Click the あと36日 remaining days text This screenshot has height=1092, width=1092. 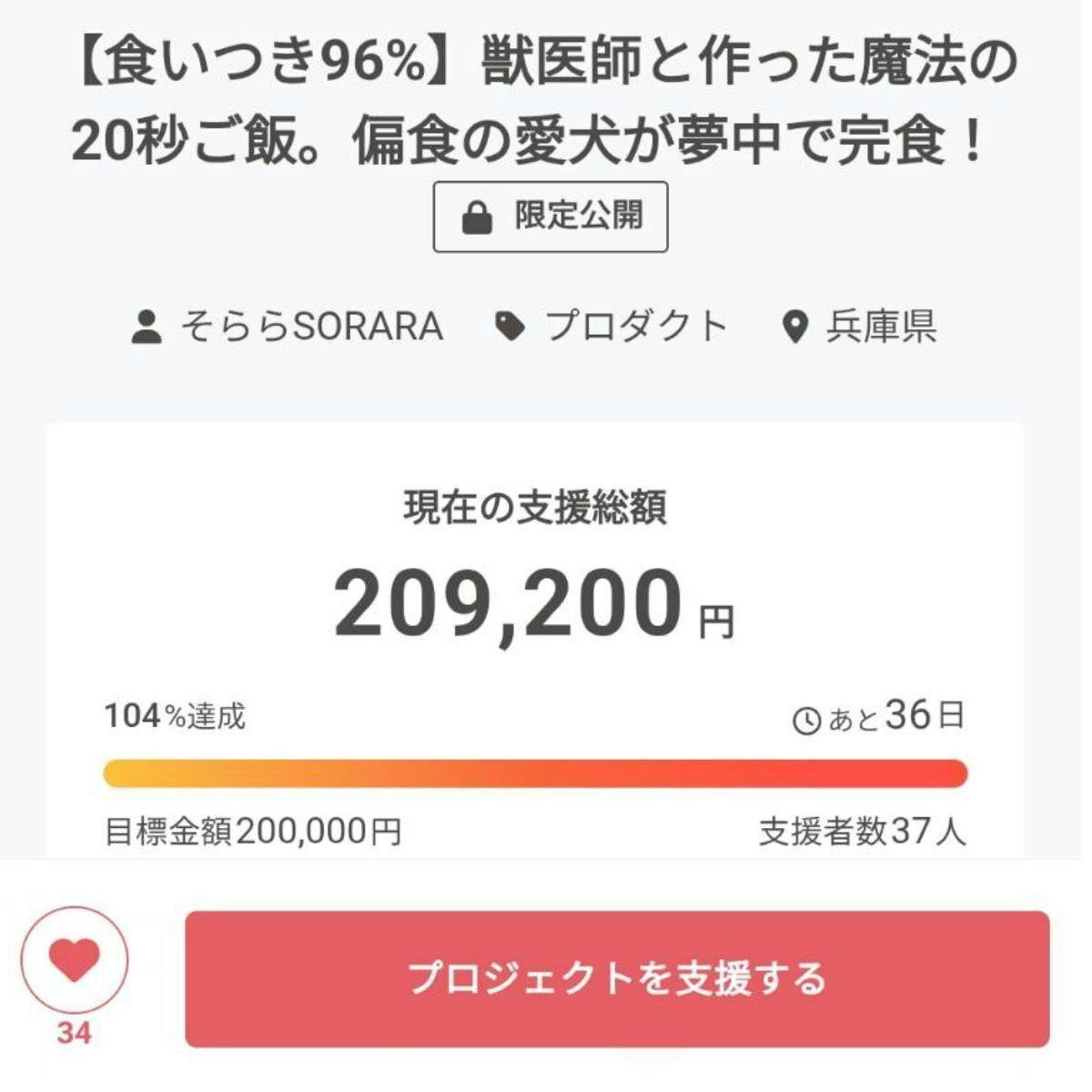(895, 717)
